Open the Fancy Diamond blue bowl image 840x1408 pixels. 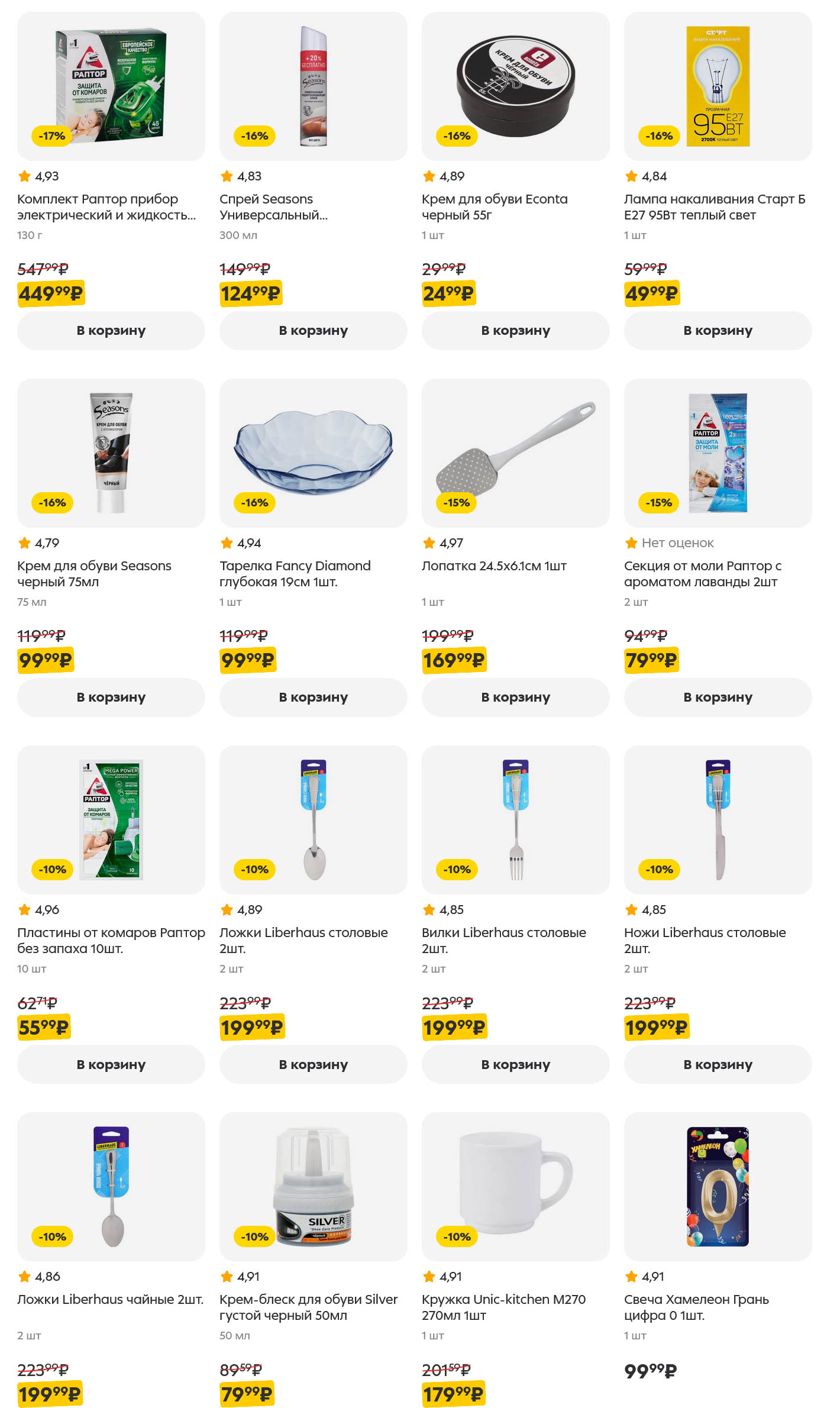(x=313, y=453)
